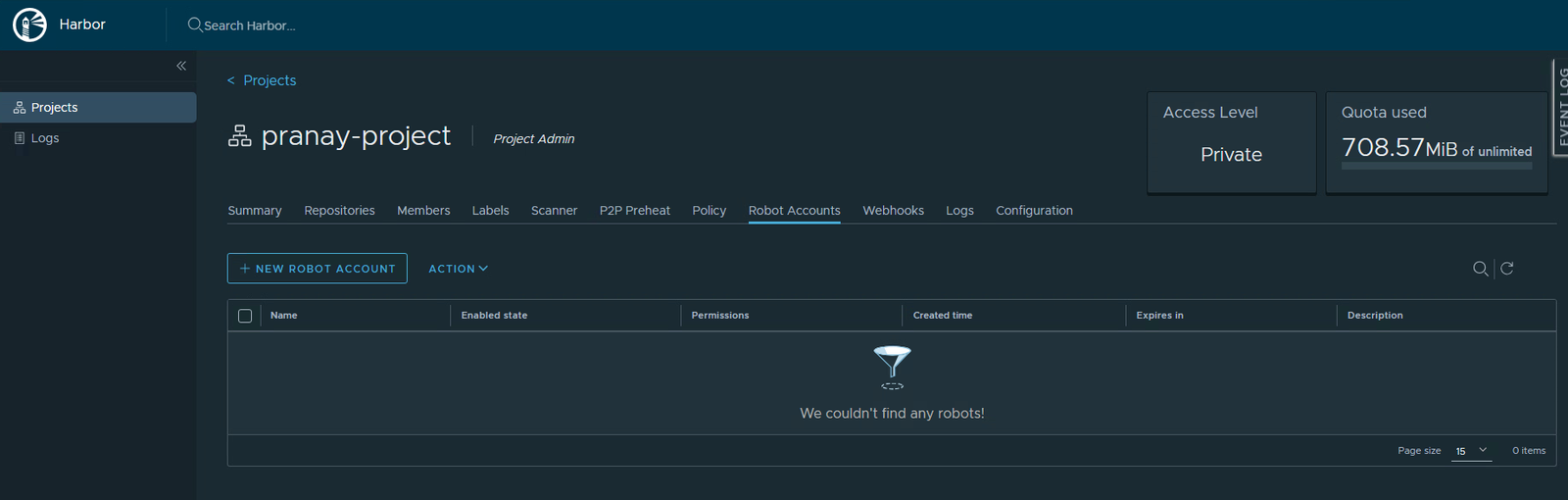Open the P2P Preheat tab
The height and width of the screenshot is (500, 1568).
point(635,211)
